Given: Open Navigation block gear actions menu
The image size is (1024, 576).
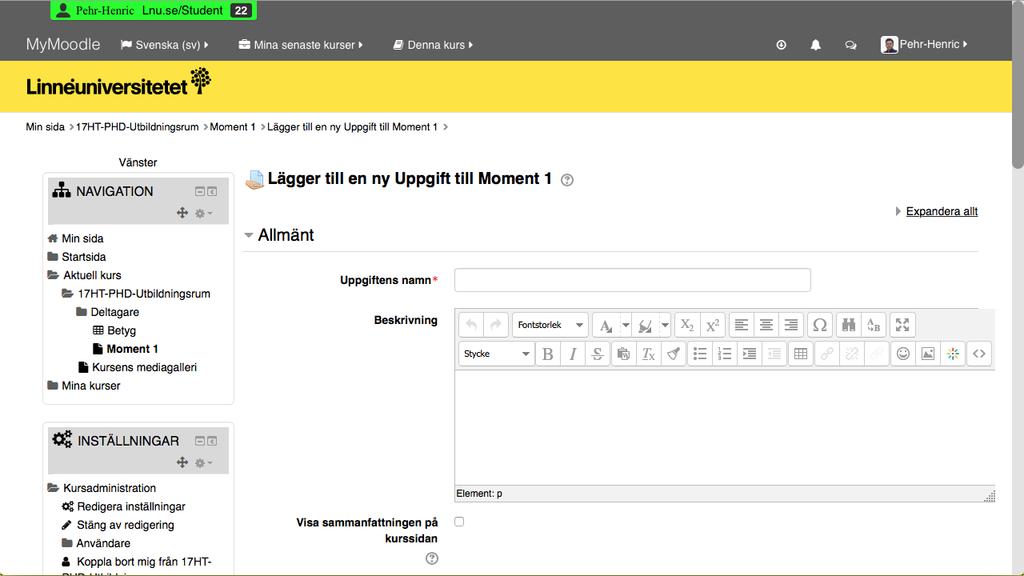Looking at the screenshot, I should 203,213.
